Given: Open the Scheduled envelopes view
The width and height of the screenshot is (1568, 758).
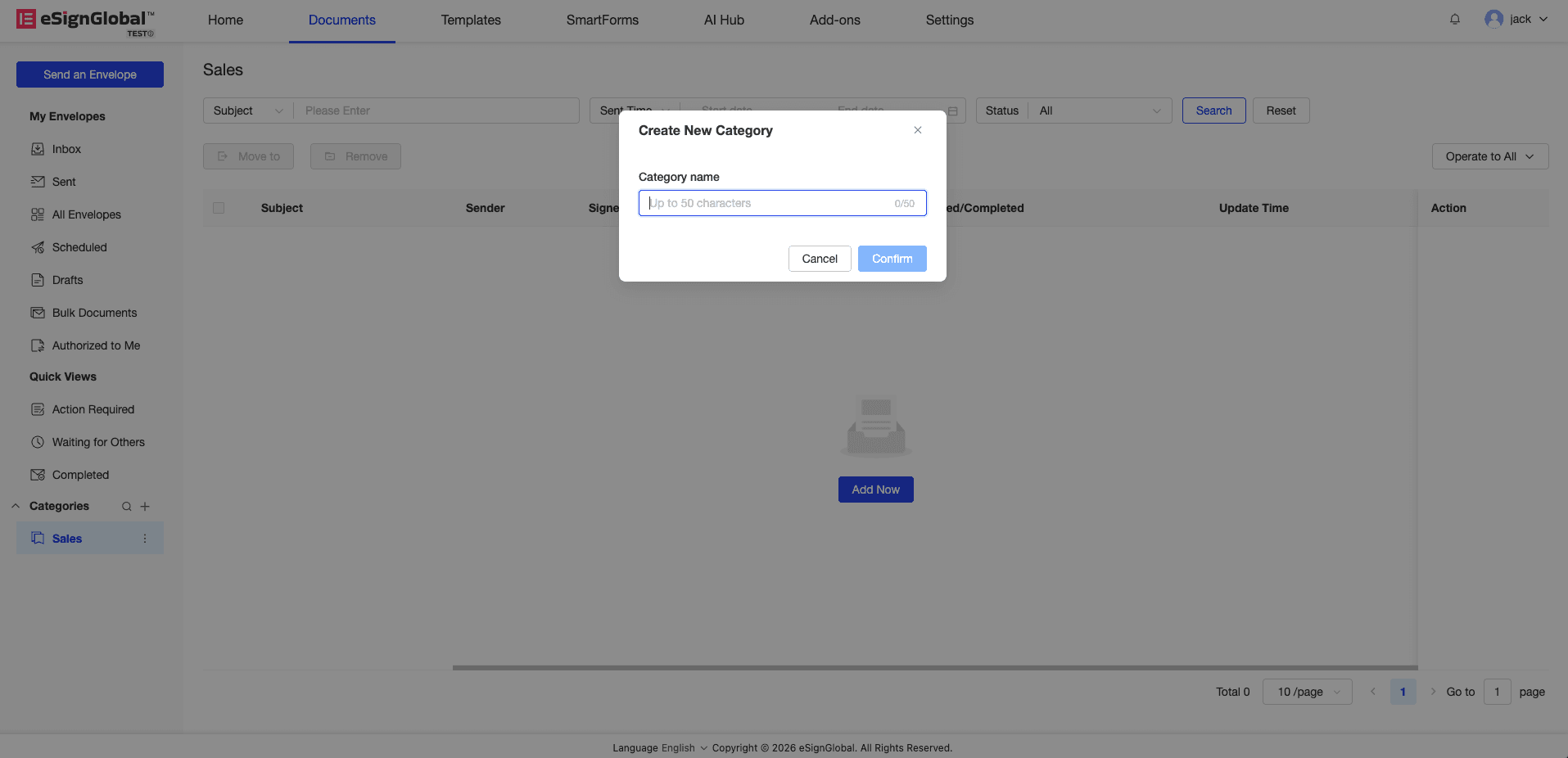Looking at the screenshot, I should (79, 247).
